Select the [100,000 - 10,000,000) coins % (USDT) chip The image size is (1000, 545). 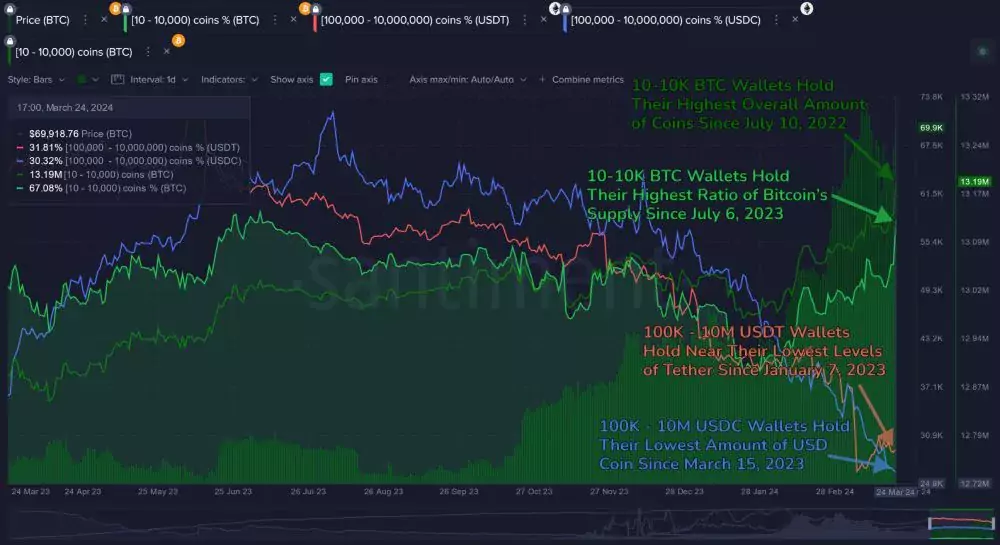[x=415, y=20]
